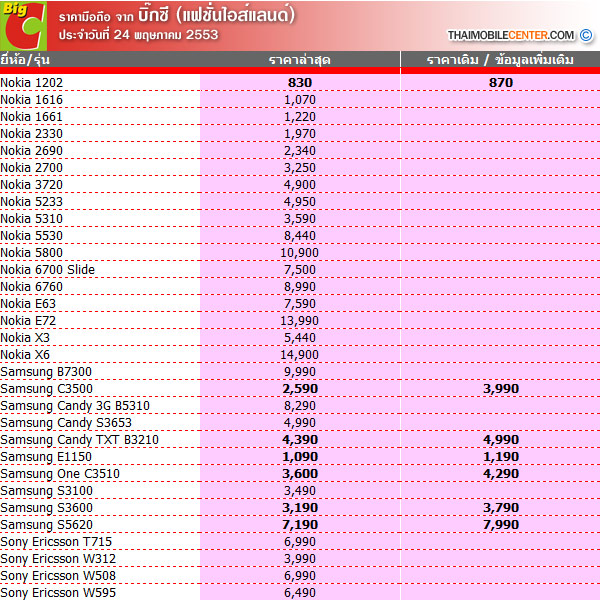
Task: Select Samsung Candy S3653 row
Action: 66,423
